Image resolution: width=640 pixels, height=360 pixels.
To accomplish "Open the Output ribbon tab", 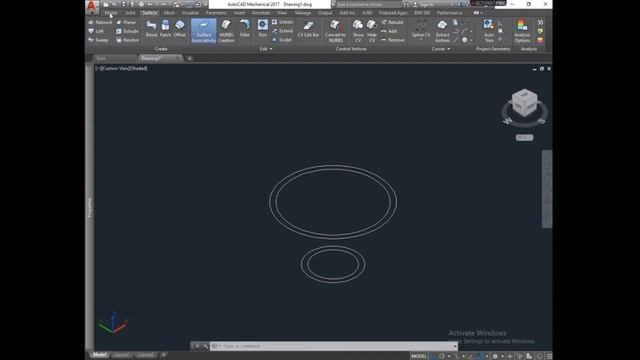I will pyautogui.click(x=325, y=13).
